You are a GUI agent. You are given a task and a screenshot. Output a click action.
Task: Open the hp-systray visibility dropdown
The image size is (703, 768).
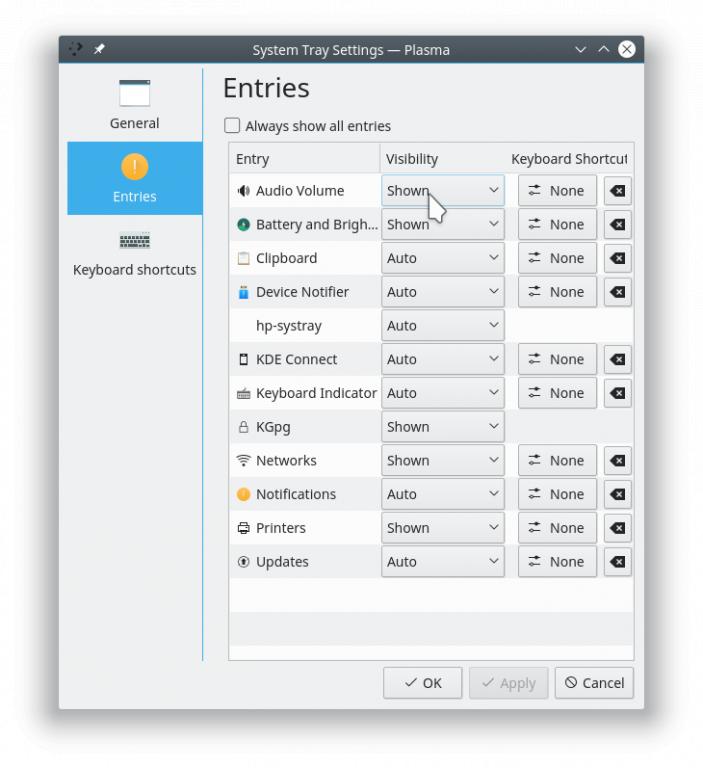pos(442,326)
